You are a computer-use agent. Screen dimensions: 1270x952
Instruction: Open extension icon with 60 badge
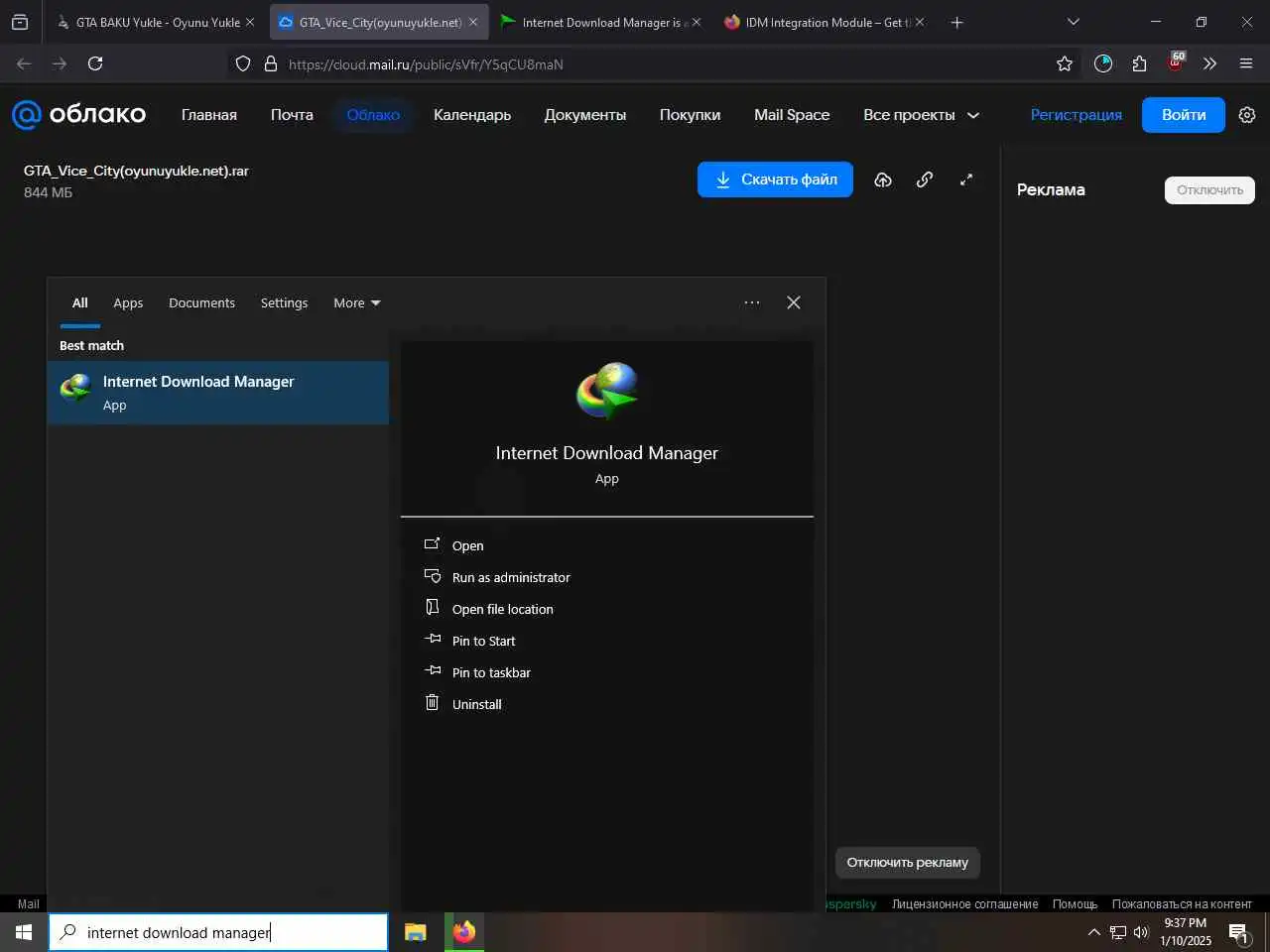1176,62
